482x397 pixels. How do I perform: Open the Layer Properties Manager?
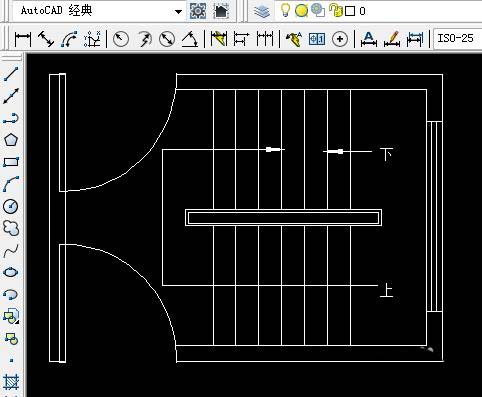click(x=262, y=11)
